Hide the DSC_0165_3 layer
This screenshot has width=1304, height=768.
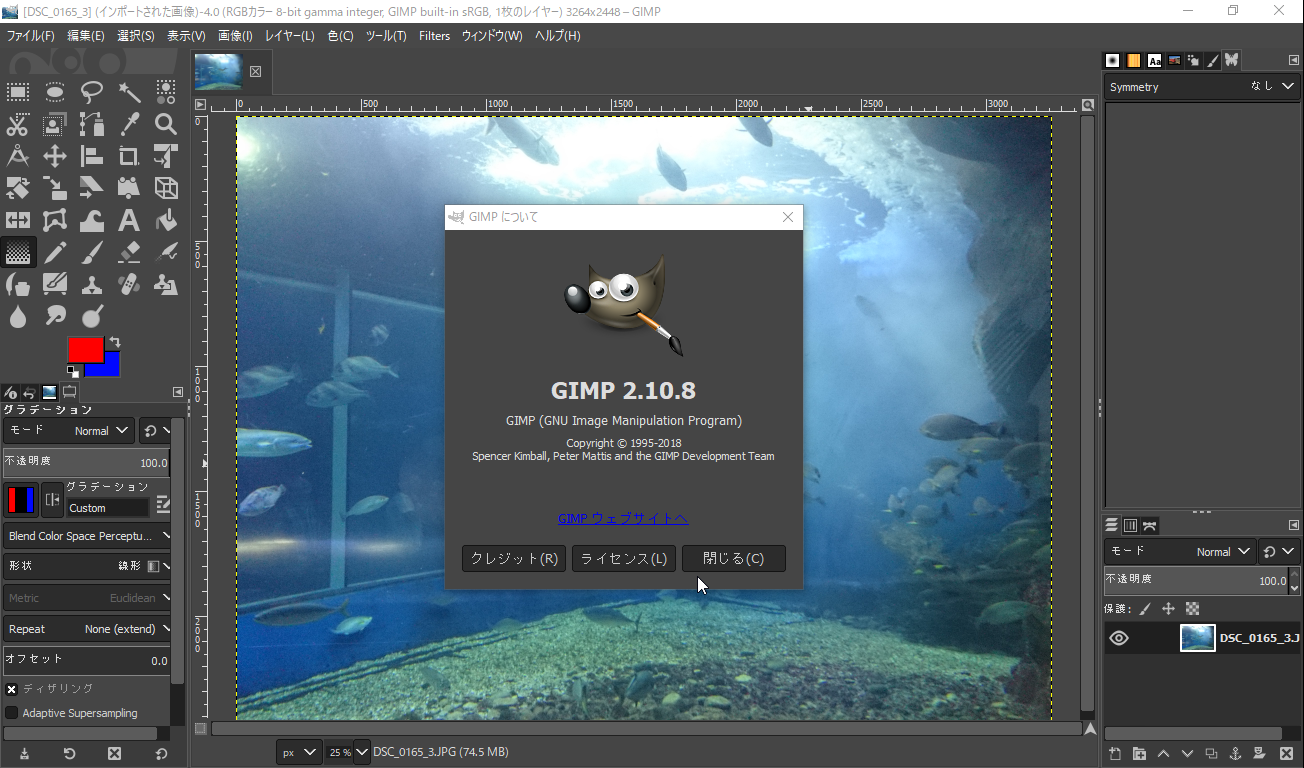(x=1119, y=637)
